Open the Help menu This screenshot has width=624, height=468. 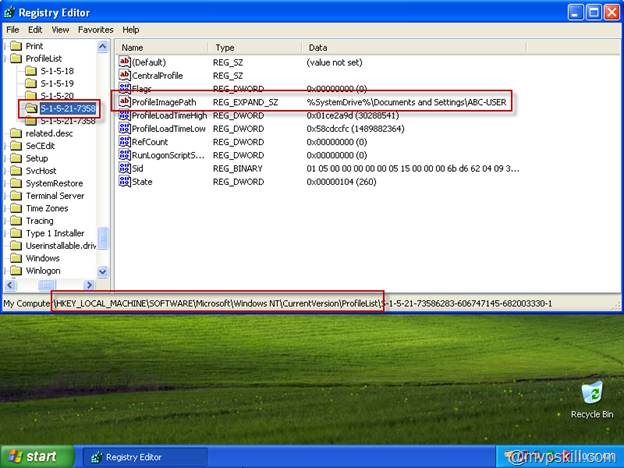pyautogui.click(x=131, y=30)
